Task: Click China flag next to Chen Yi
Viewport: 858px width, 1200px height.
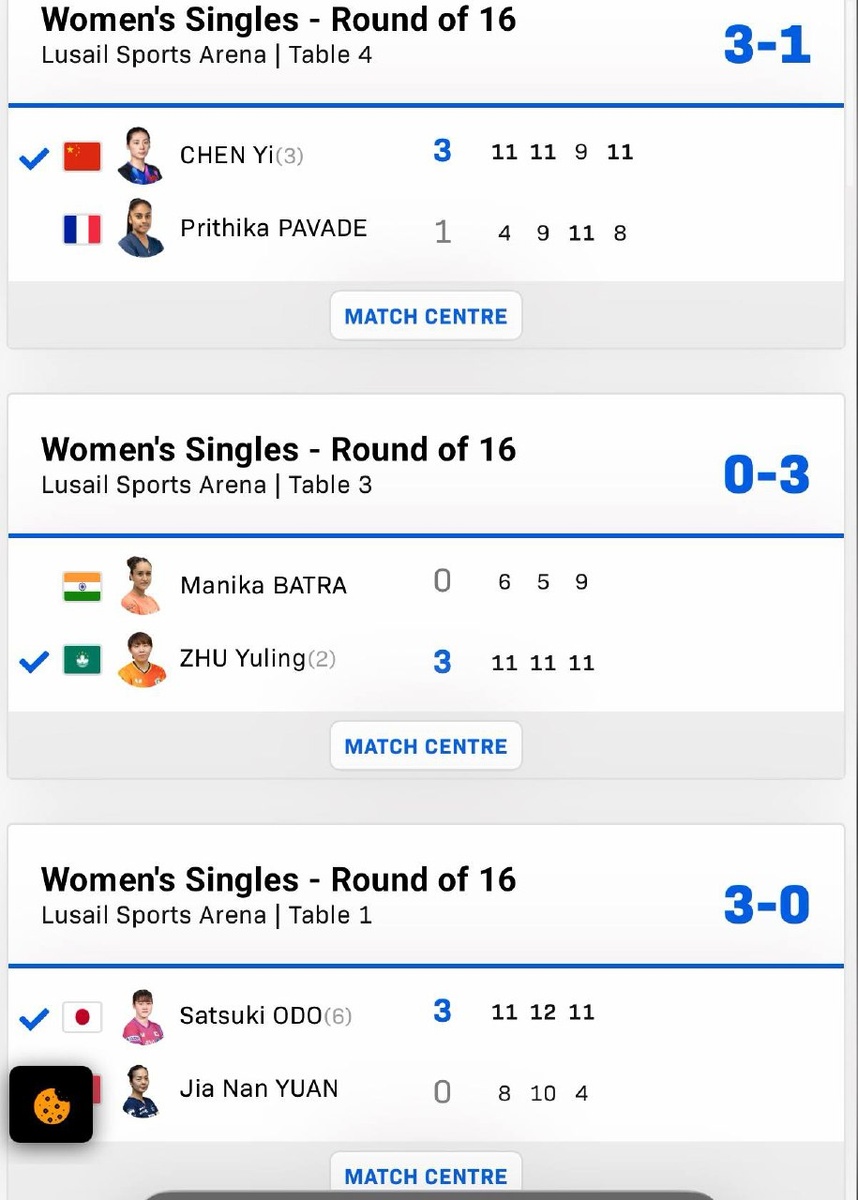Action: click(82, 156)
